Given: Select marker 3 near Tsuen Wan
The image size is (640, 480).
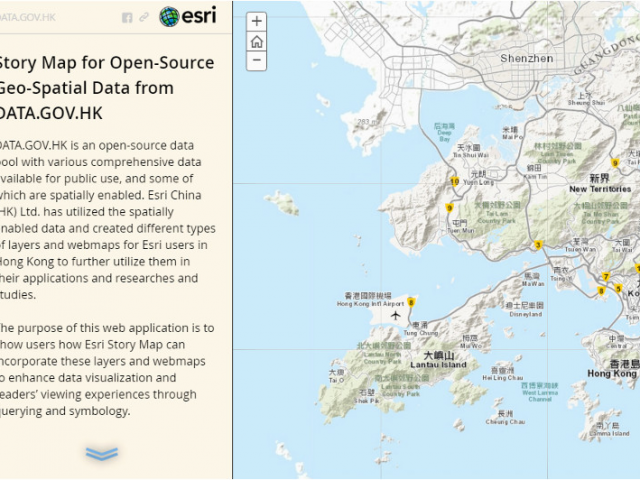Looking at the screenshot, I should 538,245.
